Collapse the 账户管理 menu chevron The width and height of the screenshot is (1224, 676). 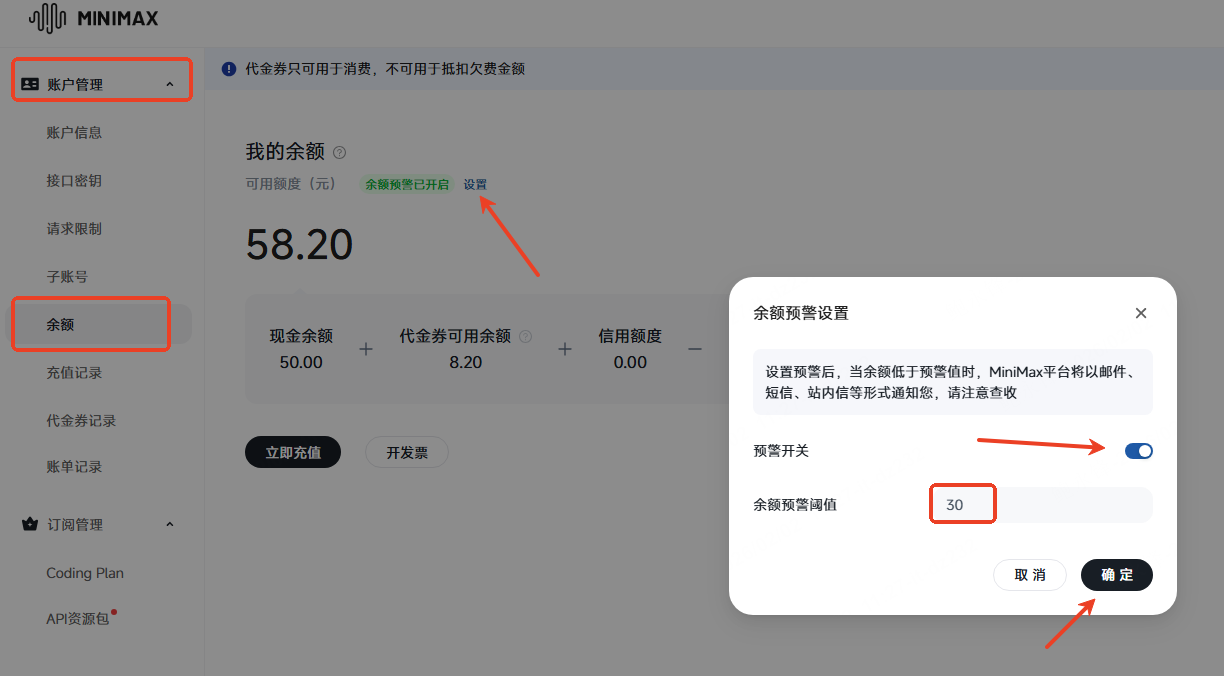[x=170, y=85]
